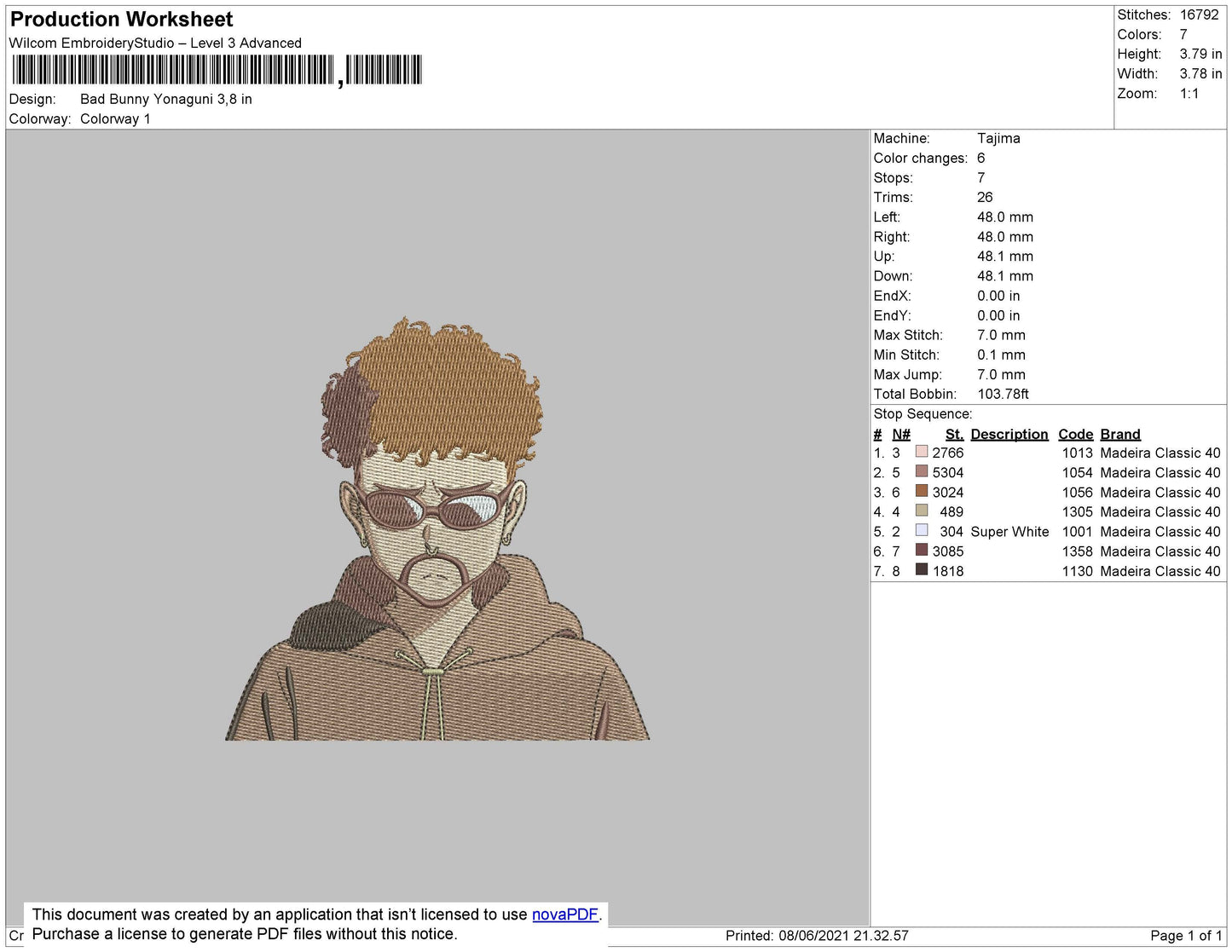The image size is (1232, 952).
Task: Click "Wilcom EmbroideryStudio – Level 3 Advanced" text
Action: coord(155,43)
